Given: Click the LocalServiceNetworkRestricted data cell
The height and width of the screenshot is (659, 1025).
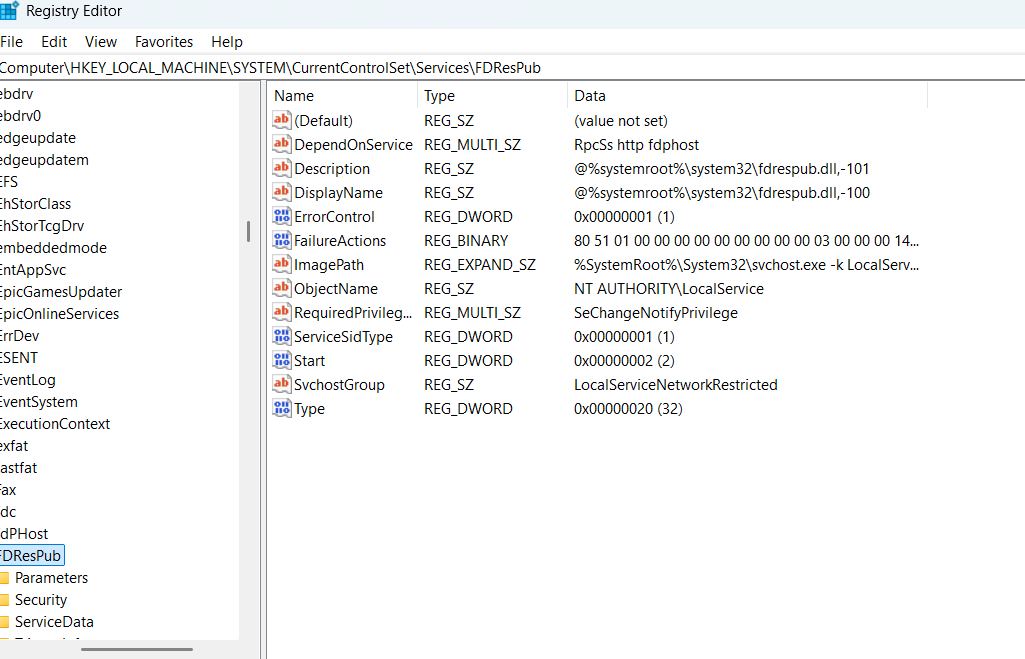Looking at the screenshot, I should pyautogui.click(x=676, y=384).
